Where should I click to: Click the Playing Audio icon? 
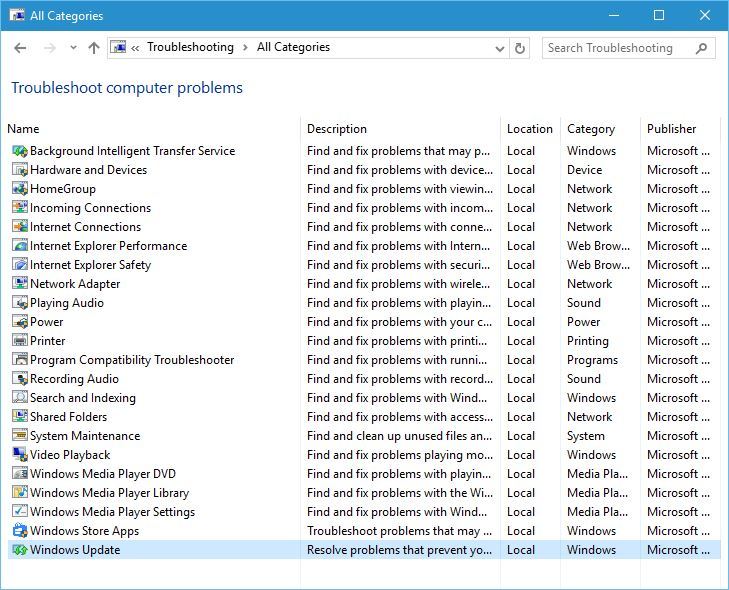(x=20, y=303)
